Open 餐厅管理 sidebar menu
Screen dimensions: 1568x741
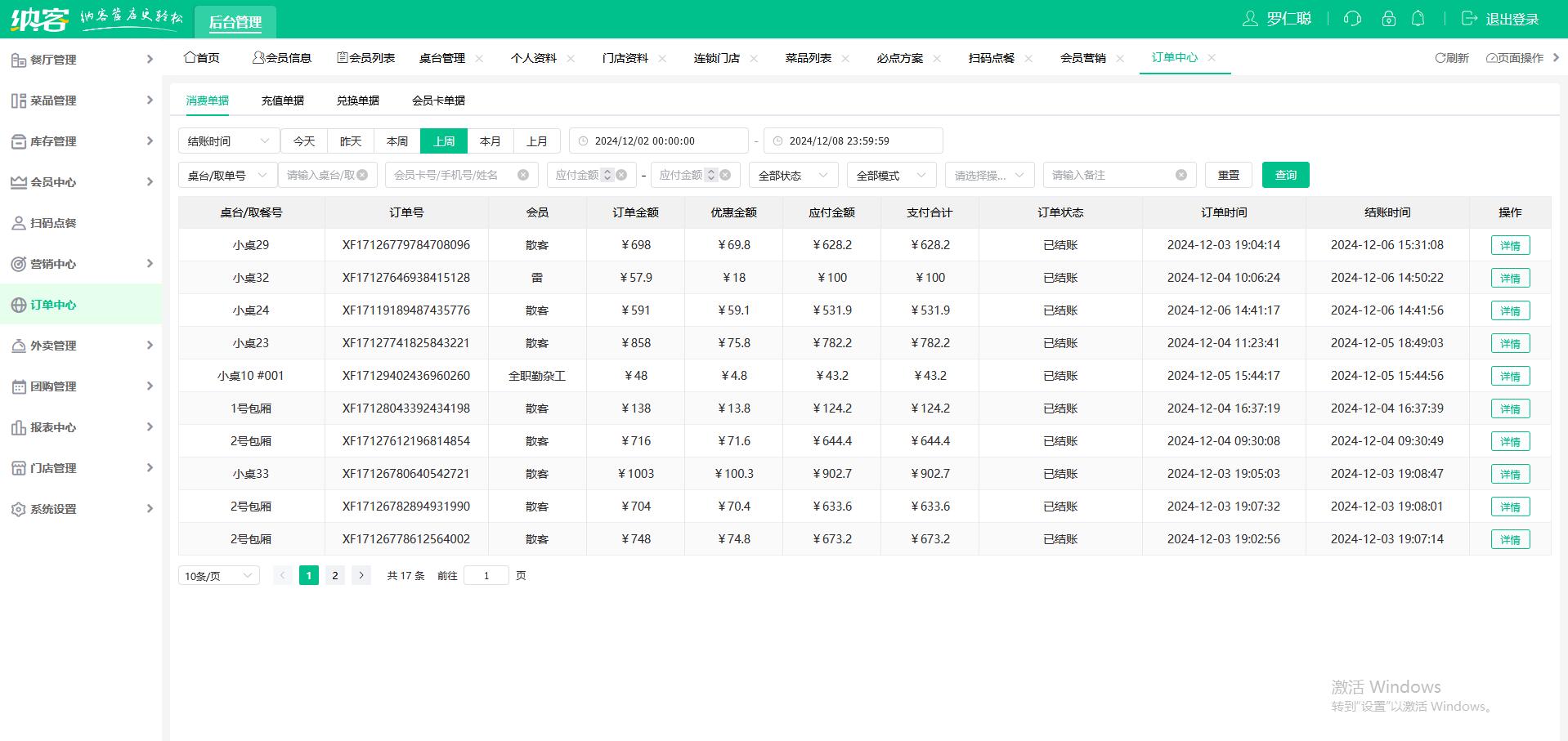click(81, 60)
